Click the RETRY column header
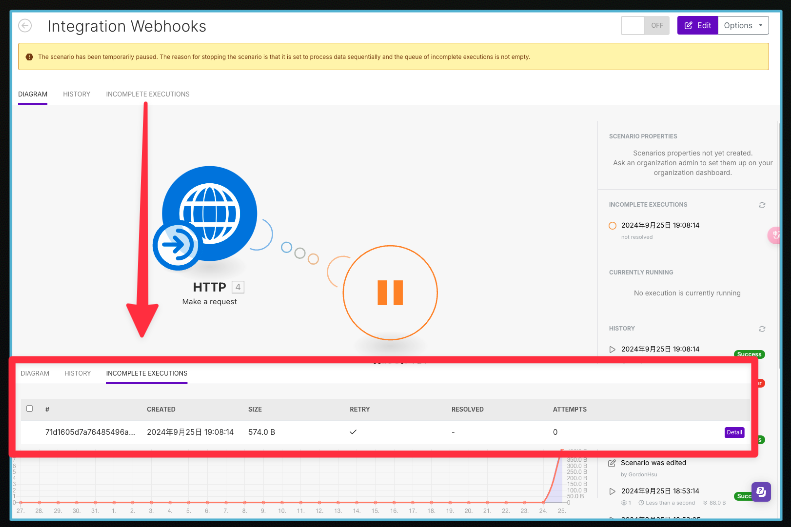791x527 pixels. tap(360, 409)
